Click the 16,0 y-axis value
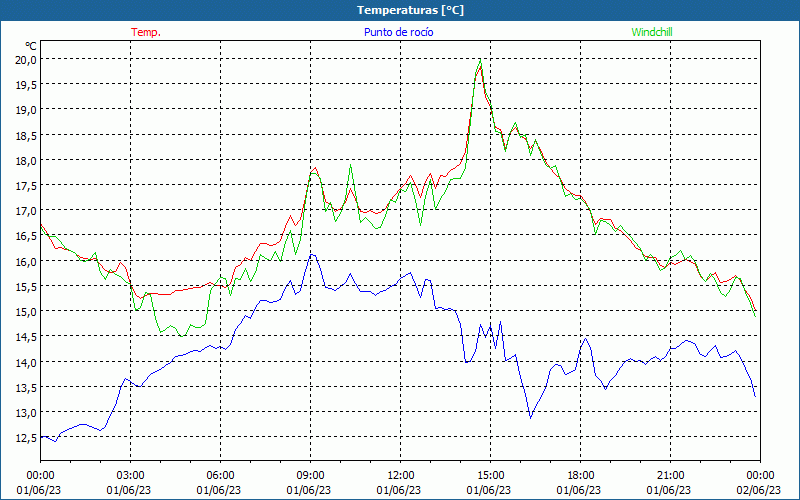This screenshot has height=500, width=800. click(26, 261)
